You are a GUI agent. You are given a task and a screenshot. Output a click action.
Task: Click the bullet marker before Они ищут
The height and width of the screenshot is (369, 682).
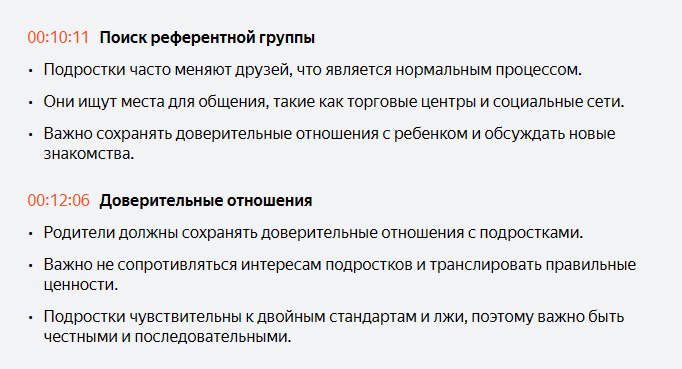pyautogui.click(x=31, y=103)
